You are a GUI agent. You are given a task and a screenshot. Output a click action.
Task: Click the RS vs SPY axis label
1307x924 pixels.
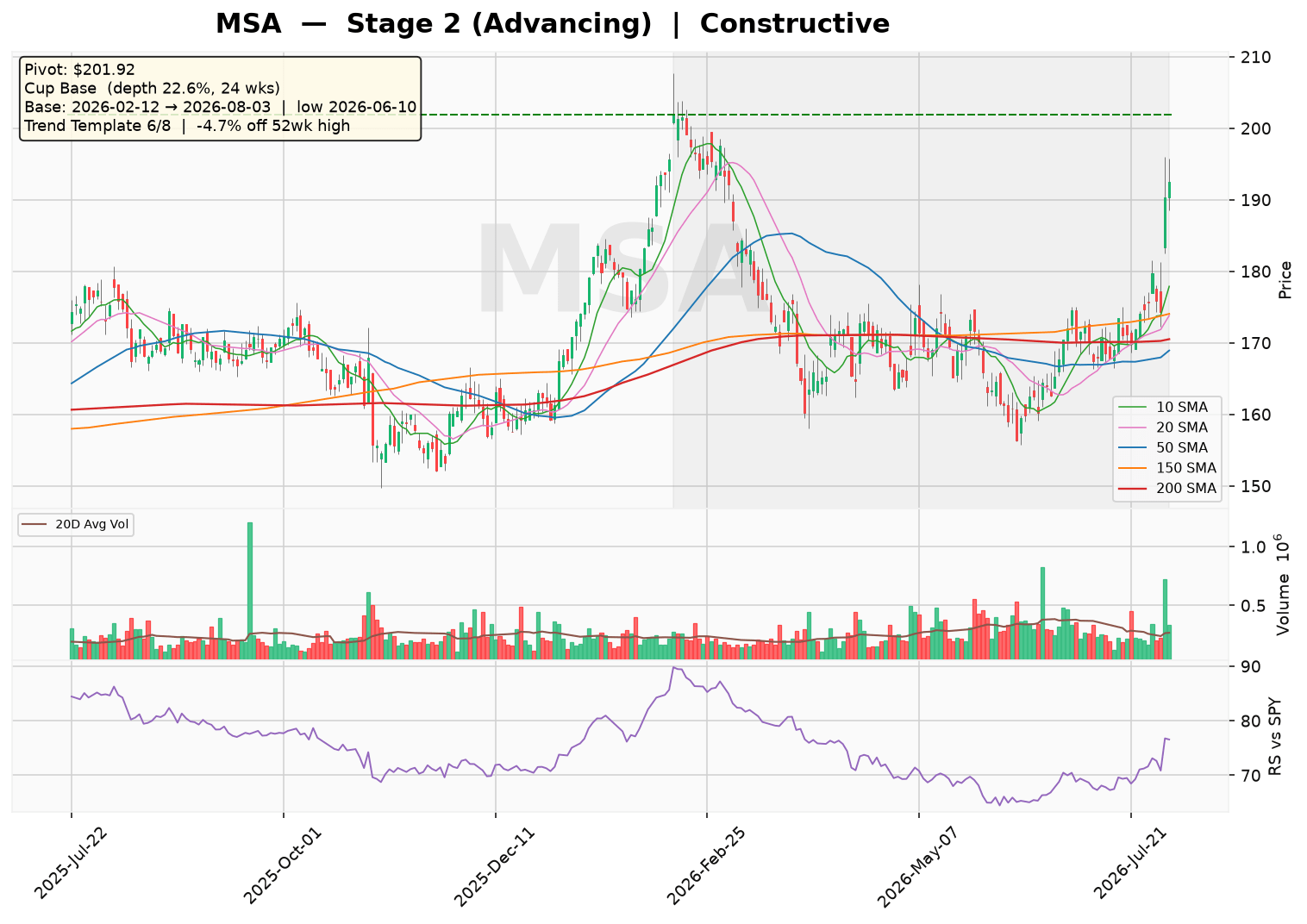coord(1274,737)
